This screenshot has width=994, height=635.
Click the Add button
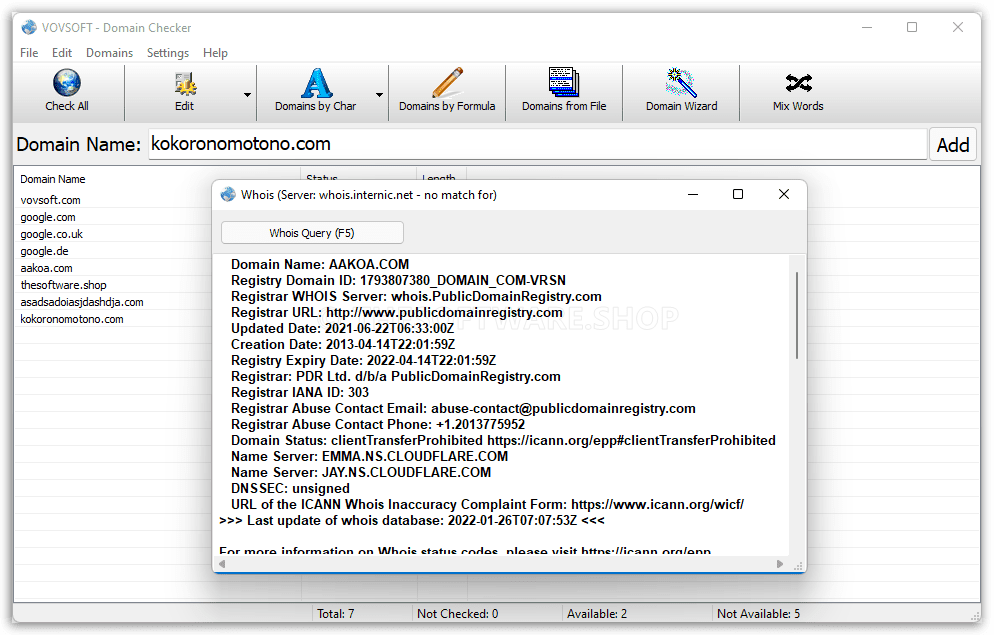tap(953, 144)
